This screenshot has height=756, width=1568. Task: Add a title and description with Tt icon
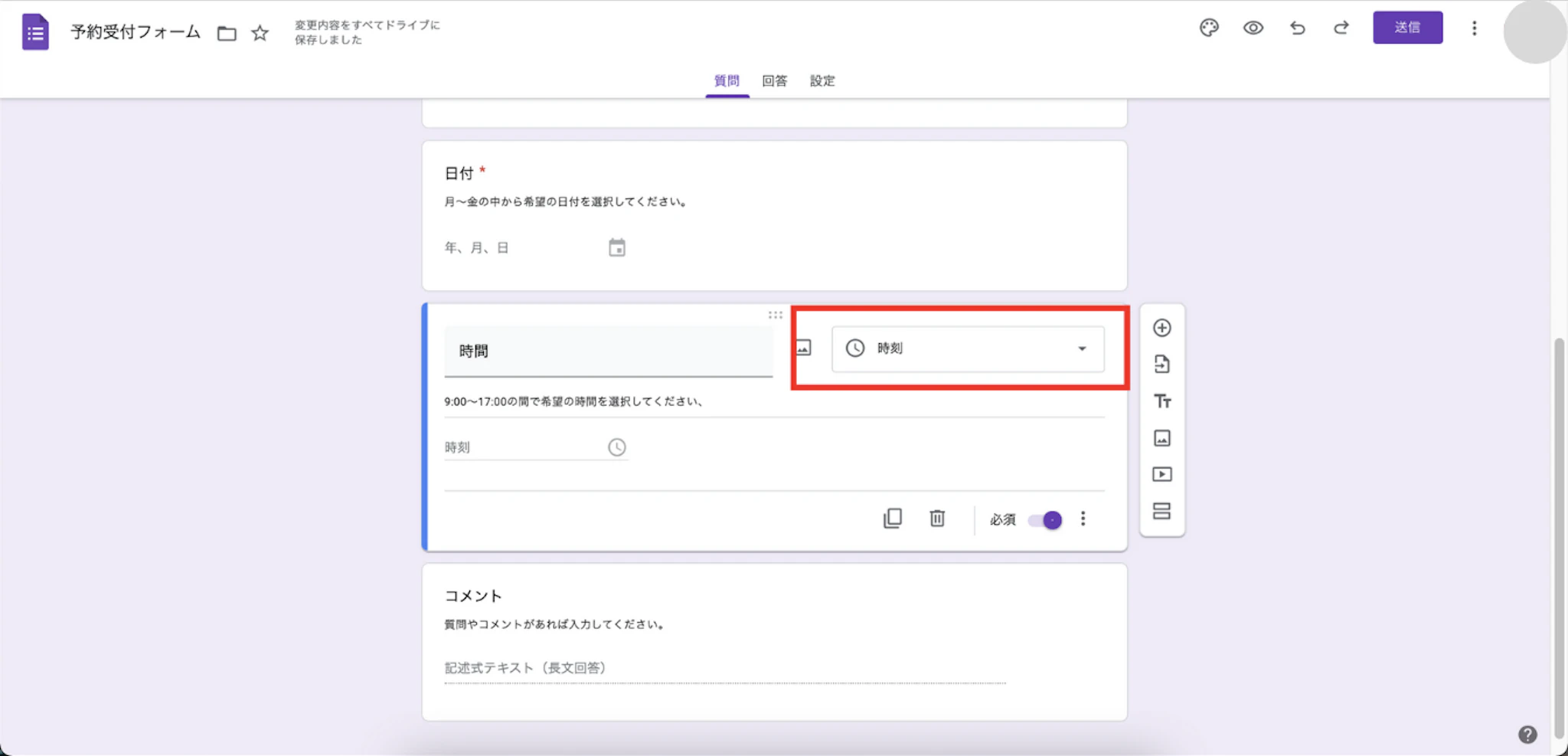click(x=1163, y=401)
